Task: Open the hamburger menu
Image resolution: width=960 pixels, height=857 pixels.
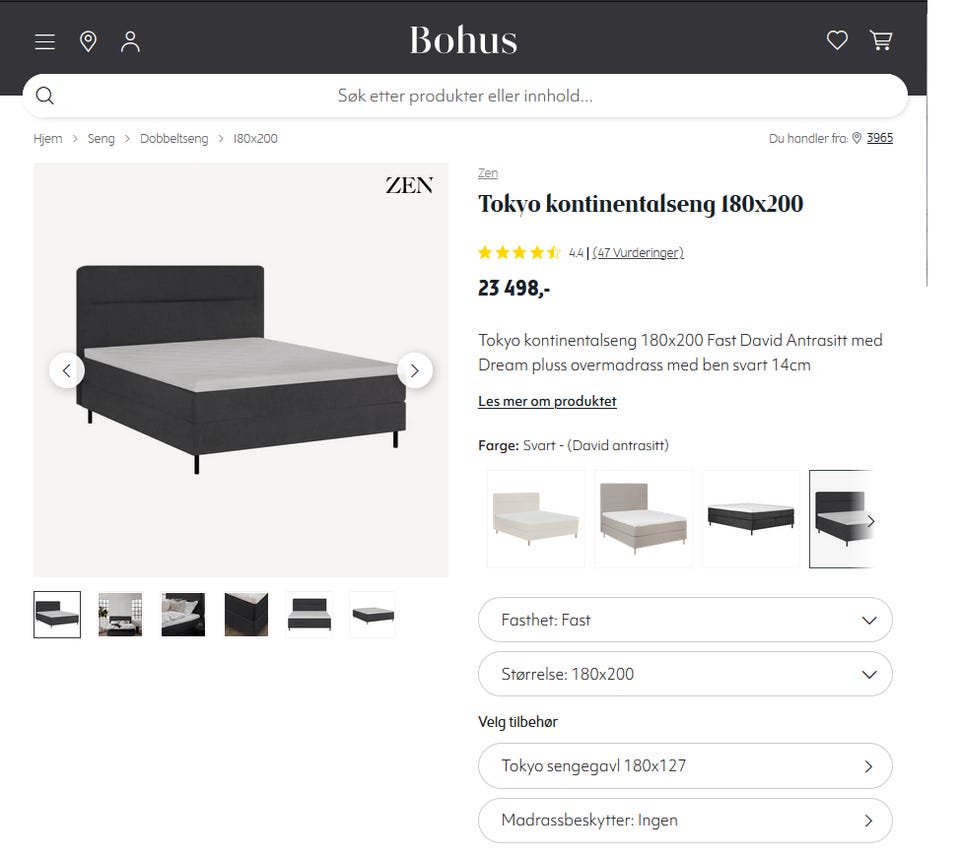Action: pos(44,41)
